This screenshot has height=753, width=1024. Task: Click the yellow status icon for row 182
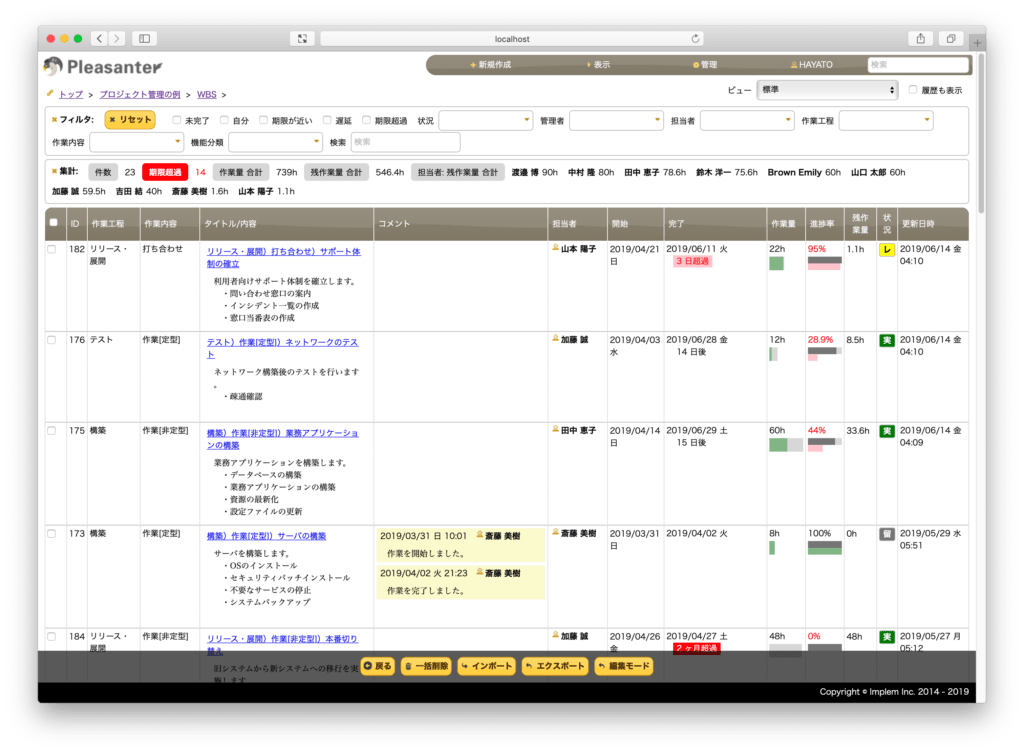(x=886, y=249)
